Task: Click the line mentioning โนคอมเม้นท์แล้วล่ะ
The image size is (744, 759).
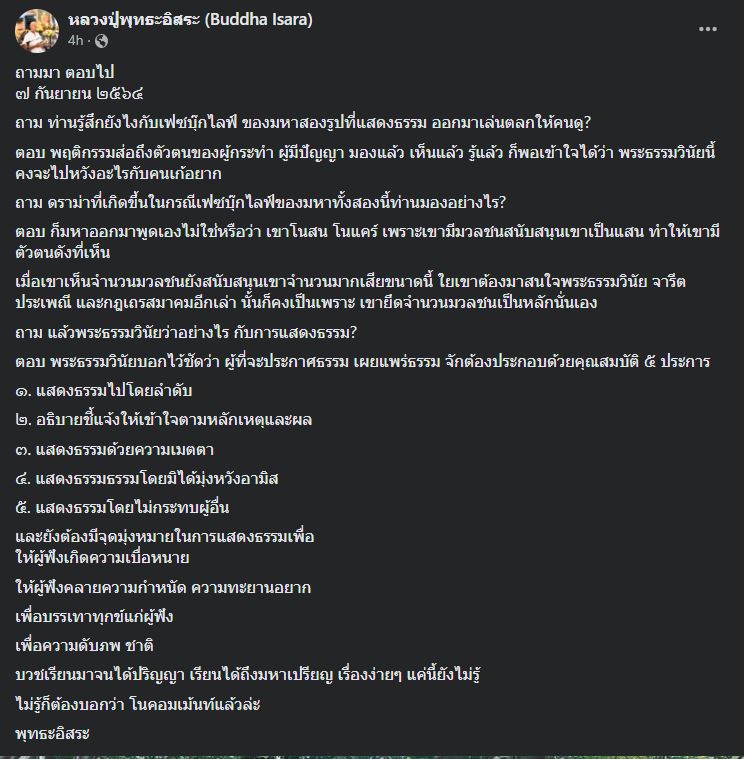Action: coord(138,704)
